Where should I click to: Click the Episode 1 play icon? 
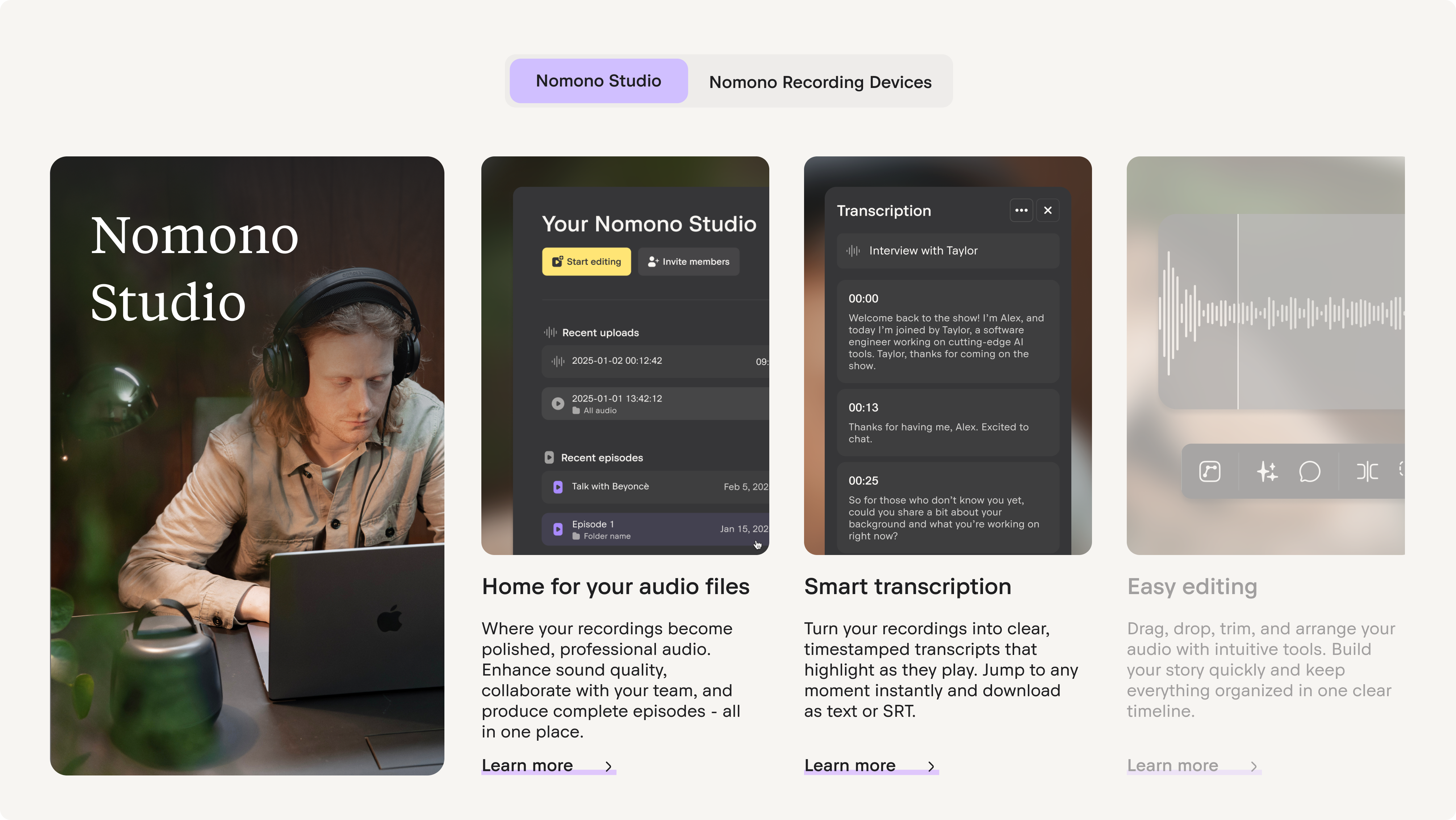pyautogui.click(x=558, y=529)
